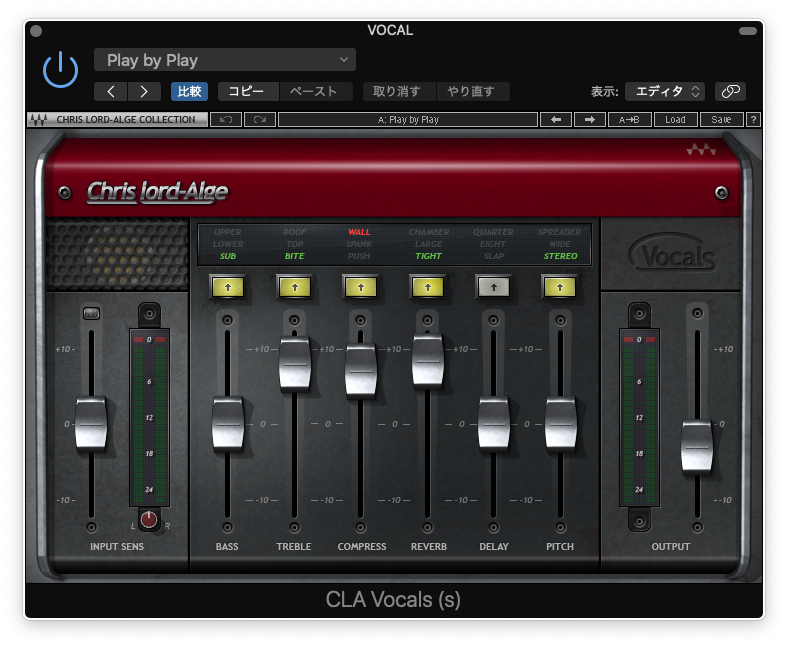This screenshot has width=788, height=647.
Task: Click the INPUT SENS fader handle
Action: tap(91, 423)
